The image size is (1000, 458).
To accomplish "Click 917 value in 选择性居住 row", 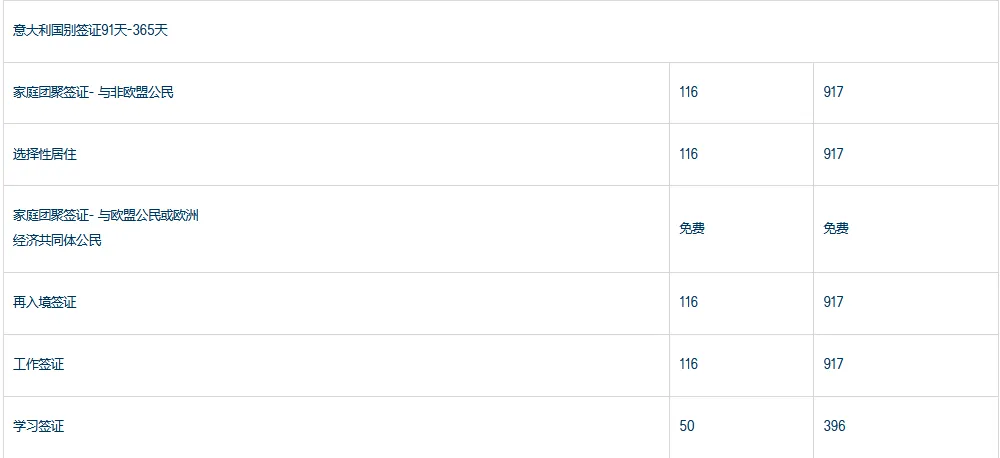I will [x=833, y=154].
